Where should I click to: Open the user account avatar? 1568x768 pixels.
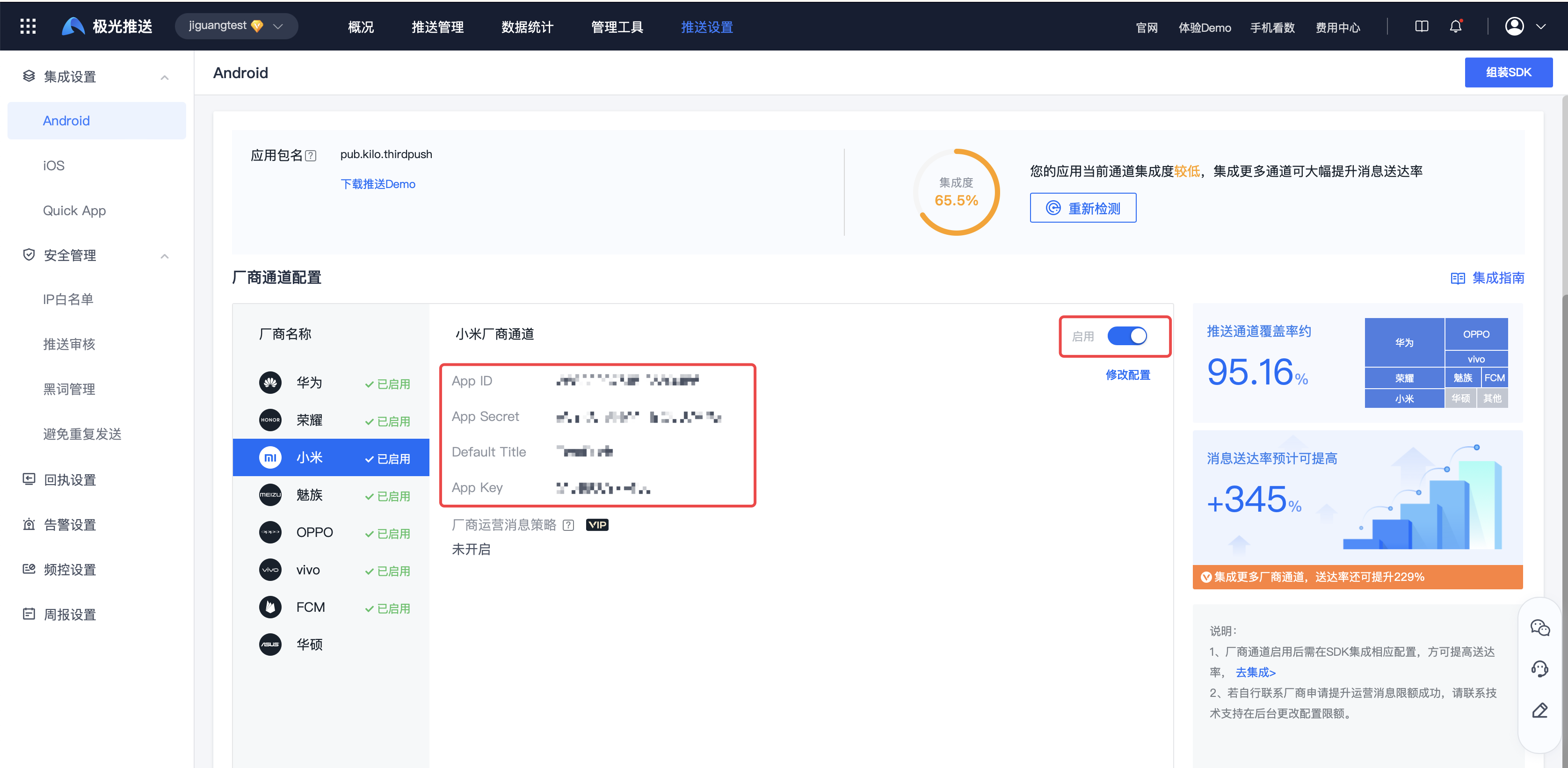1514,26
